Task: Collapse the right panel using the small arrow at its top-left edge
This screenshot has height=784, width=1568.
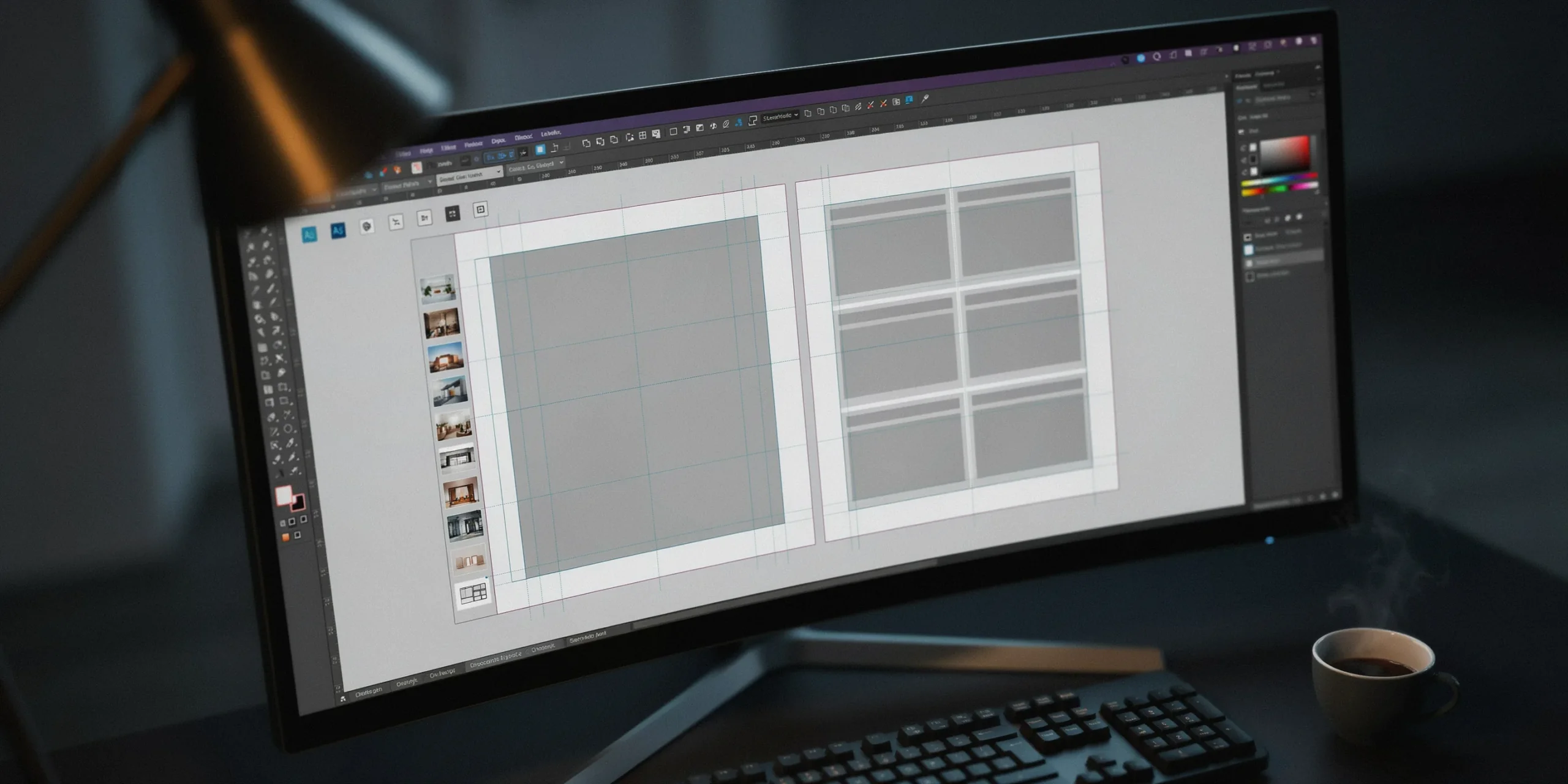Action: pyautogui.click(x=1226, y=76)
